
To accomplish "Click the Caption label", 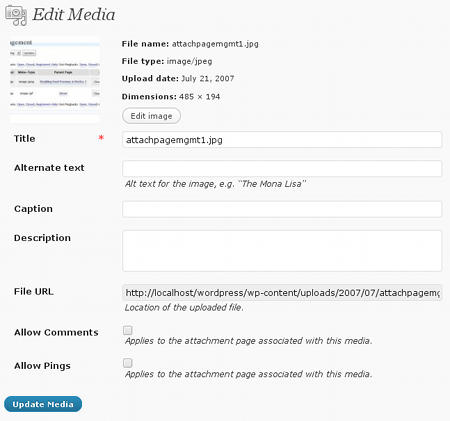I will (x=33, y=209).
